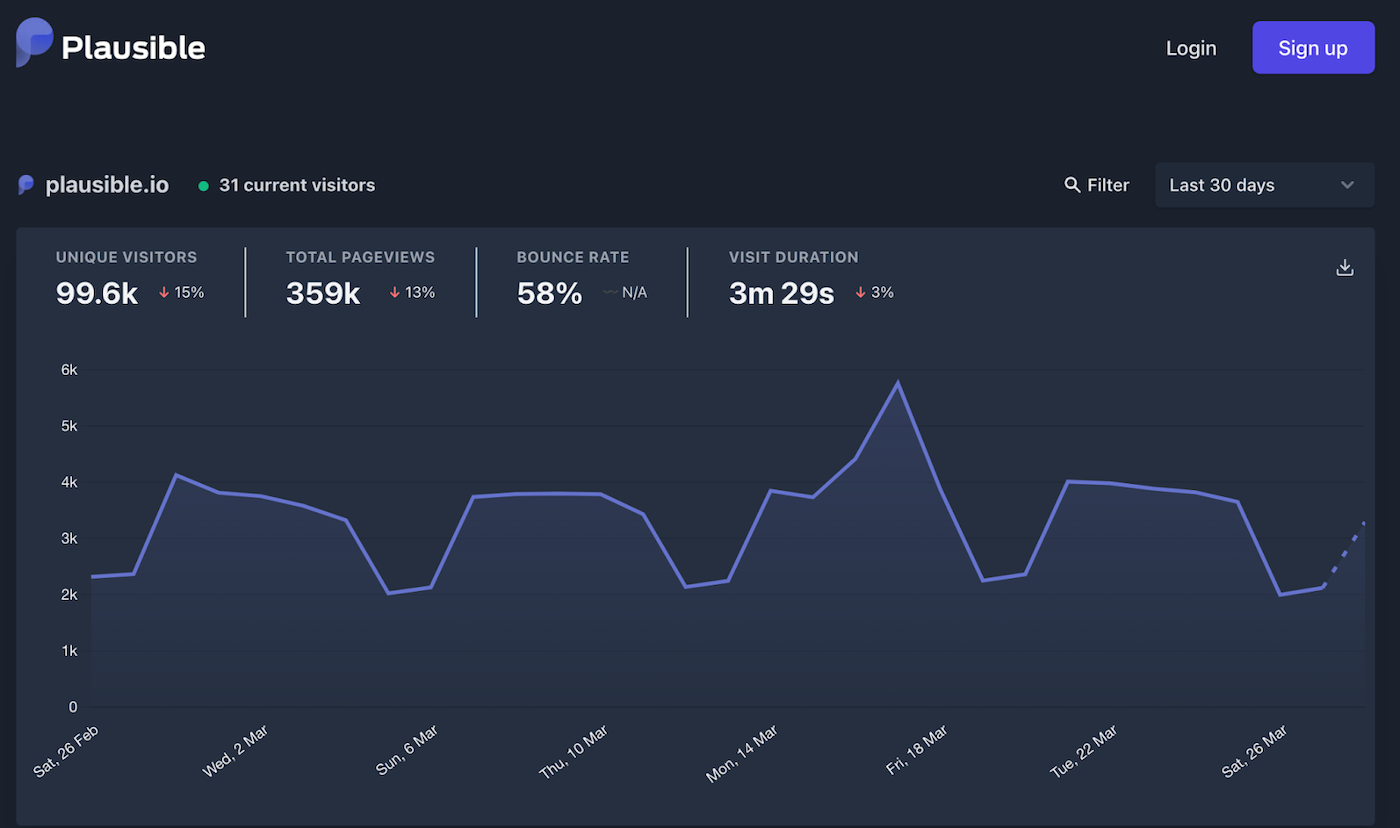Click the 3m 29s duration value
1400x828 pixels.
tap(782, 293)
